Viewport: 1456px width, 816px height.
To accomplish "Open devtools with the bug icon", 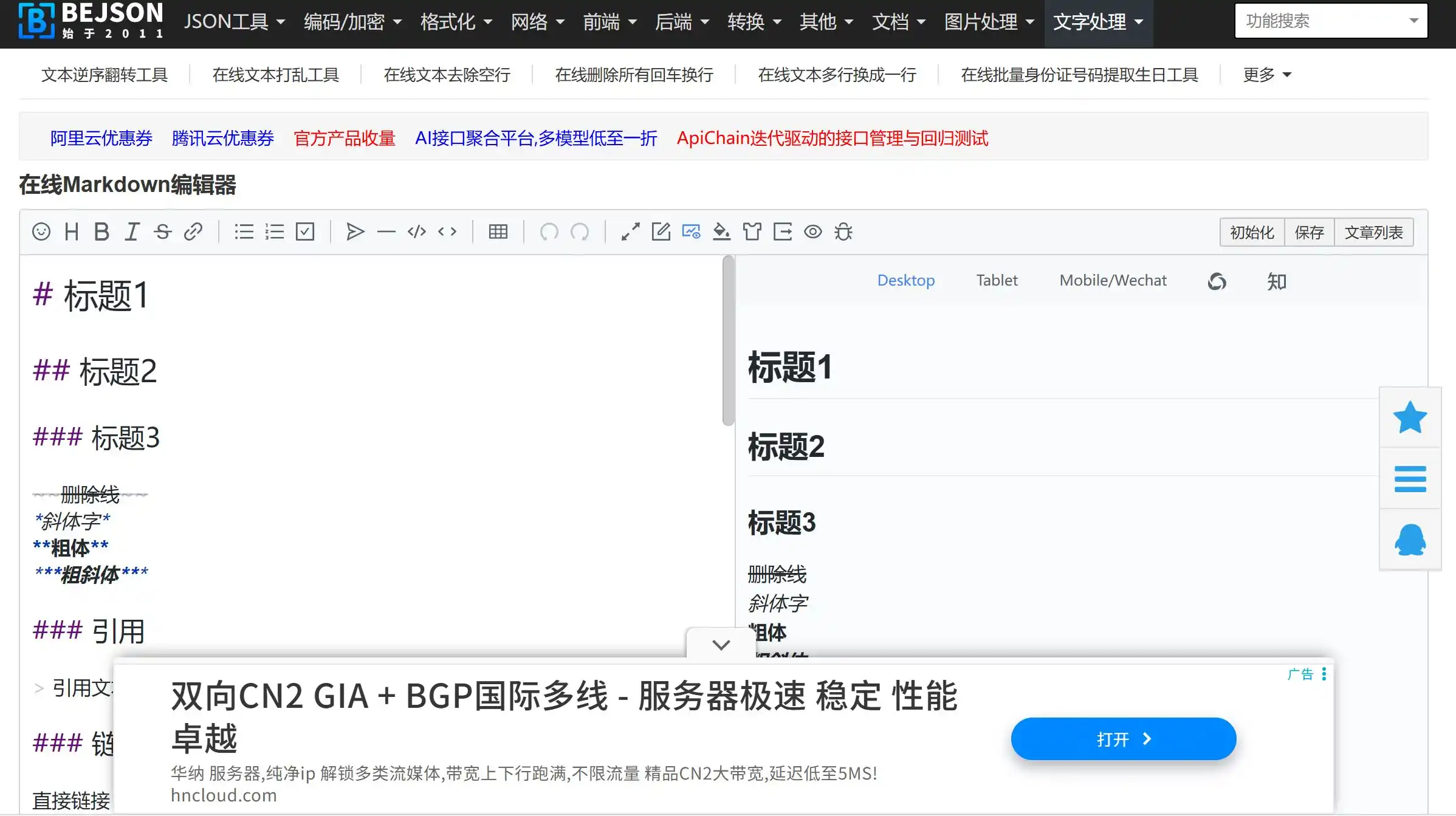I will 843,231.
